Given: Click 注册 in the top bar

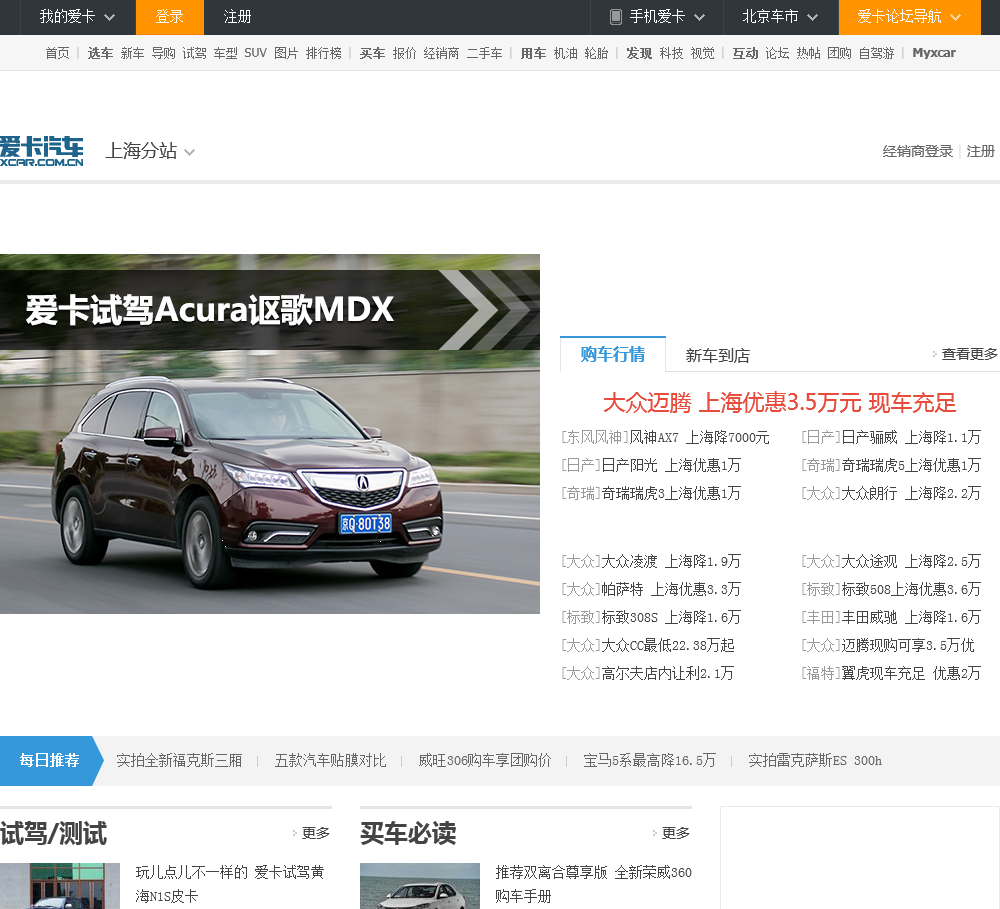Looking at the screenshot, I should tap(237, 17).
